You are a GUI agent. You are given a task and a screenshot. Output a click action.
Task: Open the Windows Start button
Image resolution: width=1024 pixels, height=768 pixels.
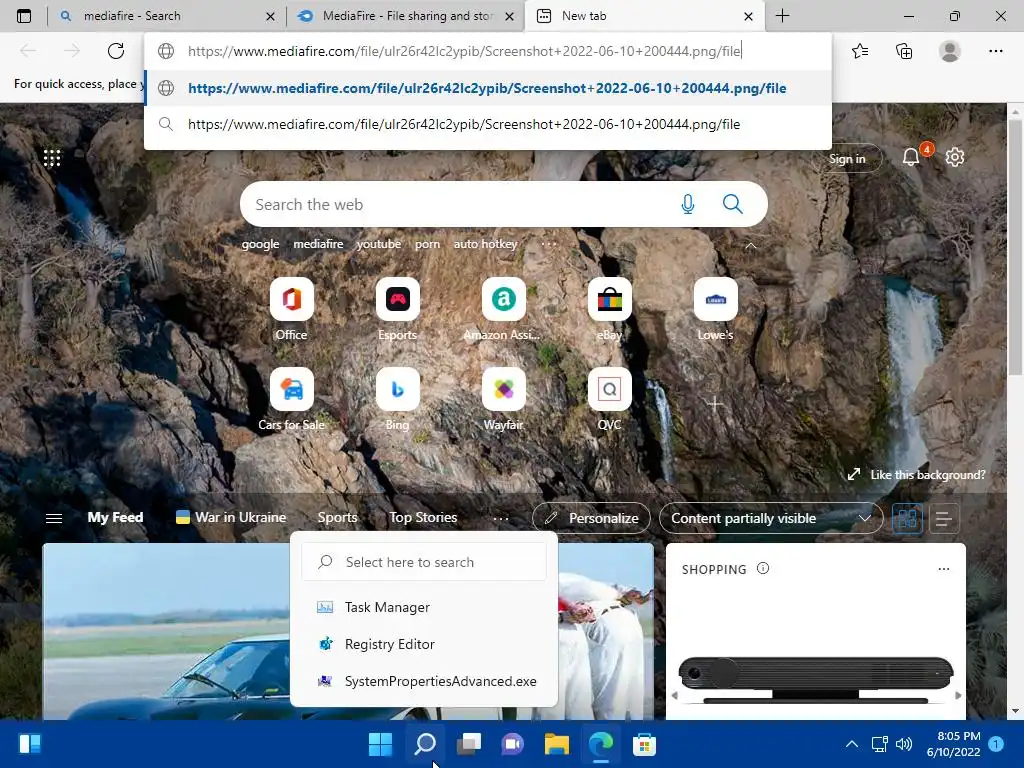pos(381,744)
